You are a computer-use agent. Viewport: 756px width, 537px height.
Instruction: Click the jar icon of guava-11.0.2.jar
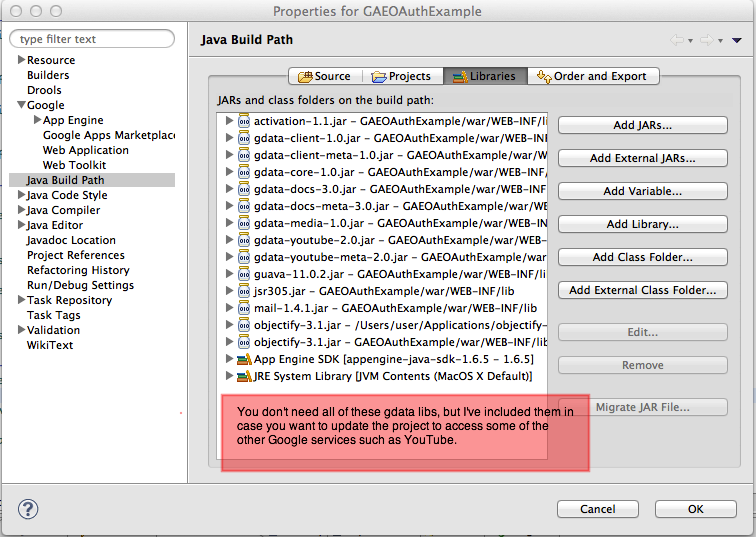244,274
